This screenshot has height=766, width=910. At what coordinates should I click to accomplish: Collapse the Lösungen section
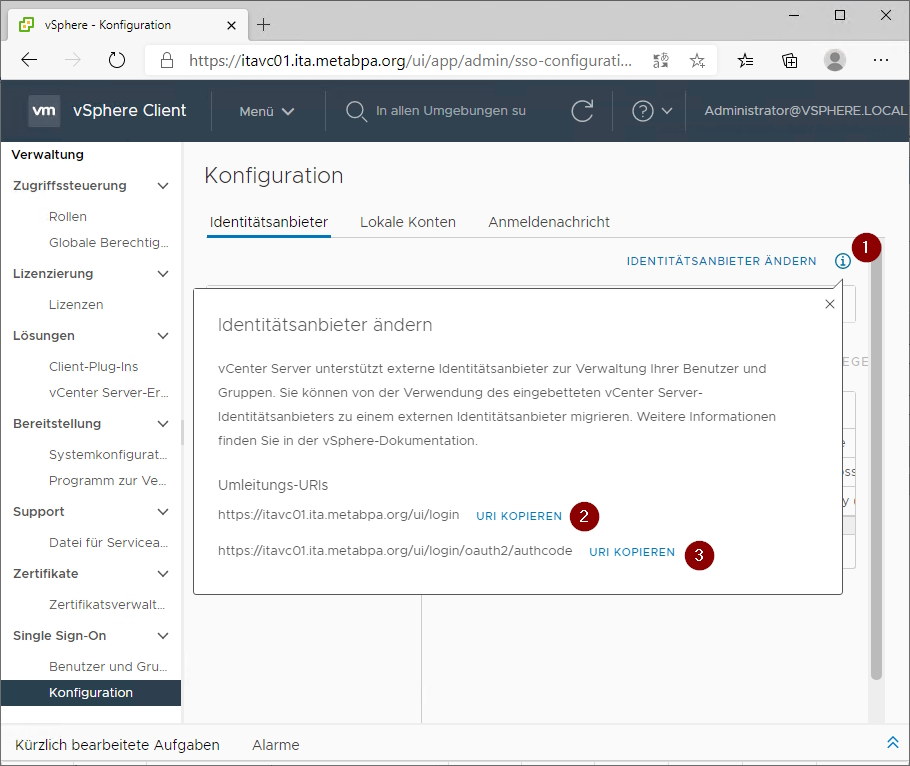click(163, 336)
